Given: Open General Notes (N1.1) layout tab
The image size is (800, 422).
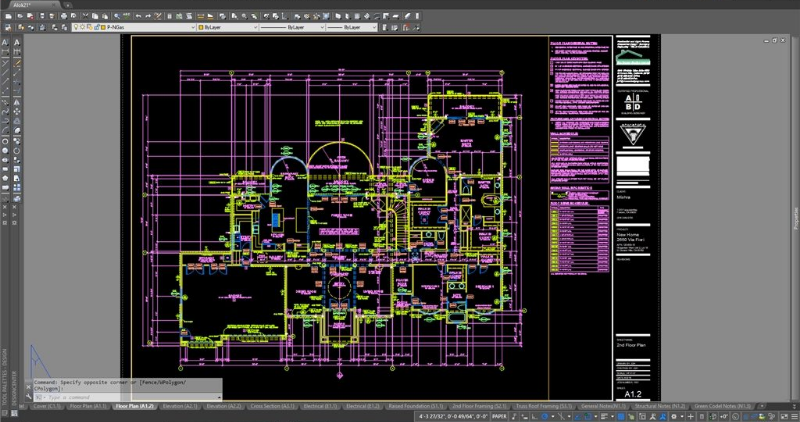Looking at the screenshot, I should point(603,406).
